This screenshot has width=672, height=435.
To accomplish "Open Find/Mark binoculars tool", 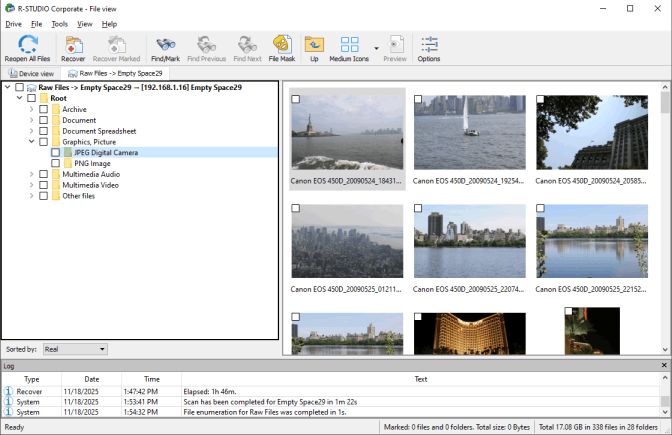I will pyautogui.click(x=165, y=45).
